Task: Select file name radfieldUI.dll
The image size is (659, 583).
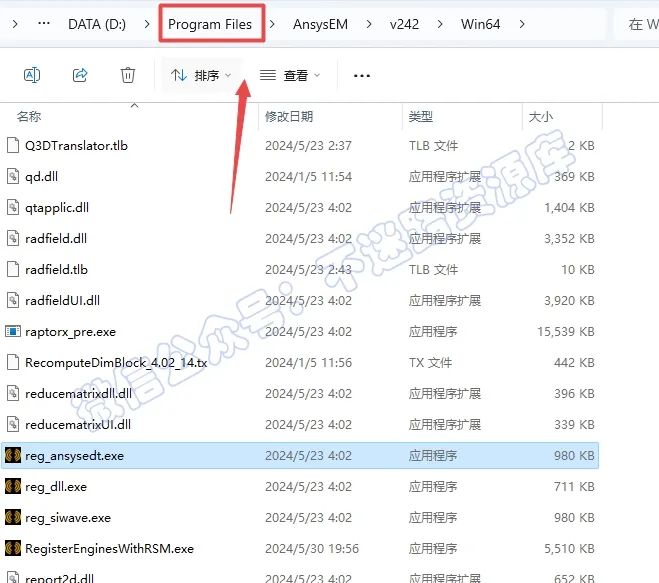Action: click(x=63, y=301)
